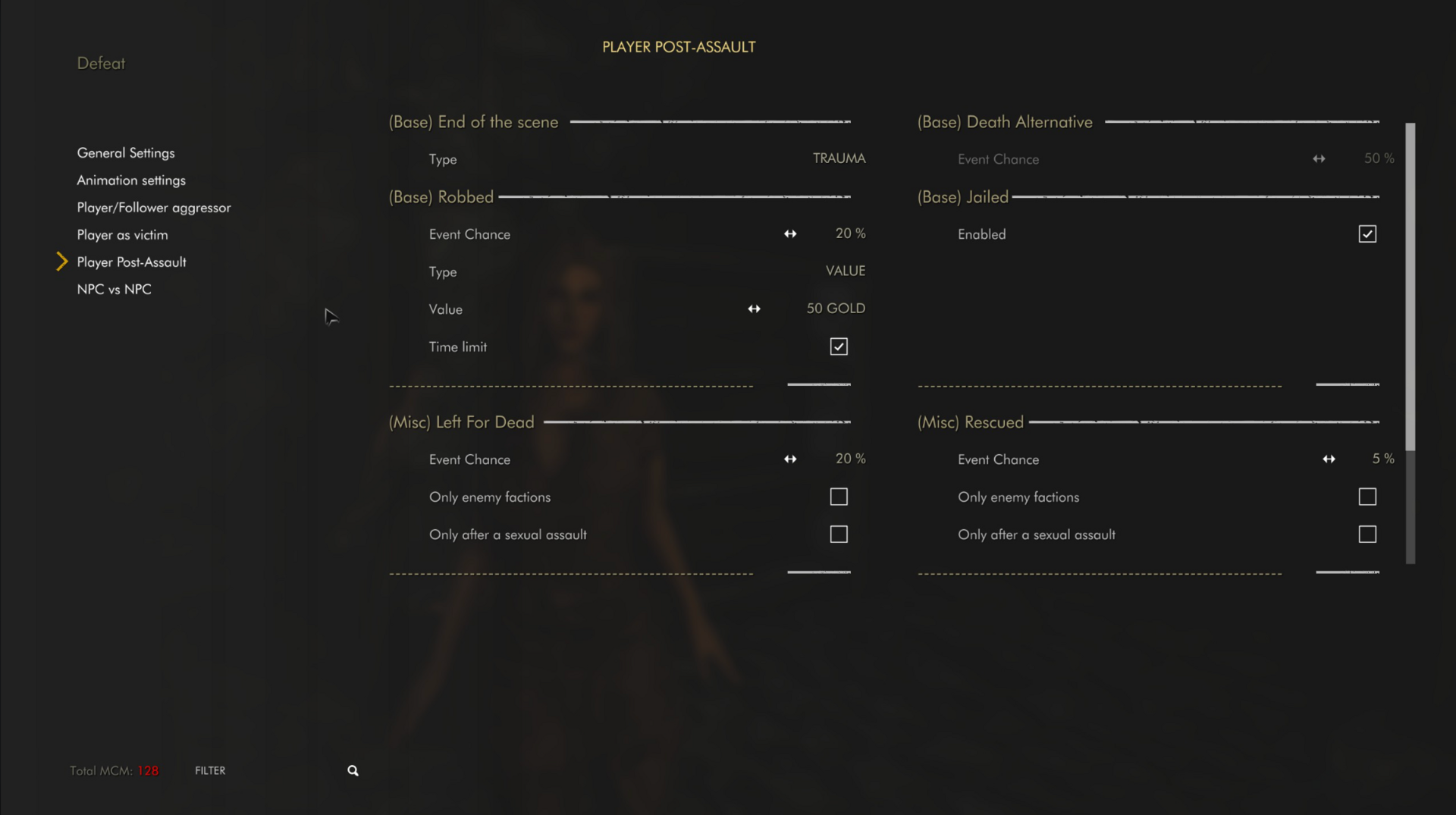Click the Robbed Time limit label
The height and width of the screenshot is (815, 1456).
457,346
